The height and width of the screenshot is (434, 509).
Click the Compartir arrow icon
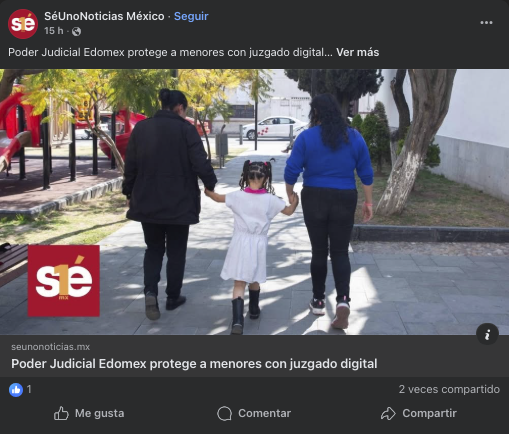coord(388,414)
